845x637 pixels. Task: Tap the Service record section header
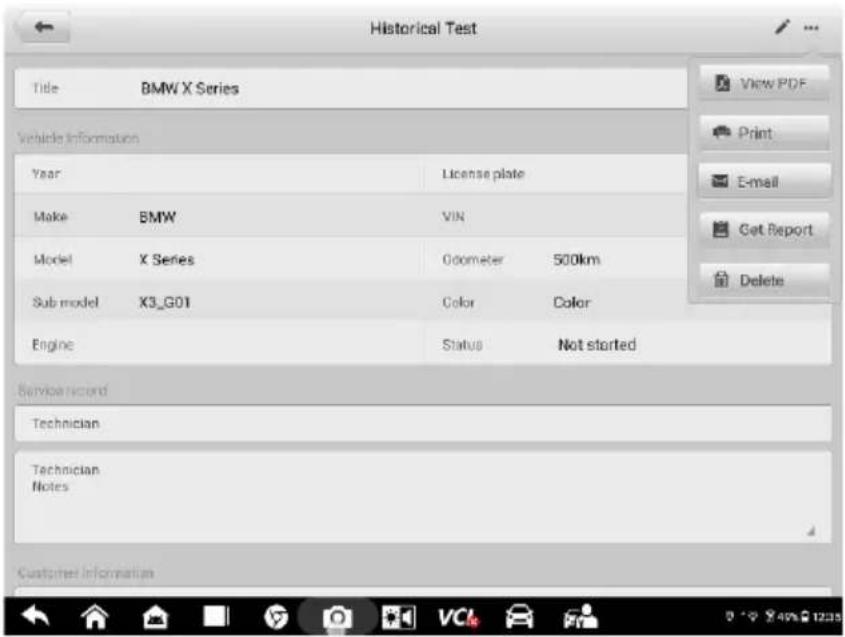click(x=63, y=390)
